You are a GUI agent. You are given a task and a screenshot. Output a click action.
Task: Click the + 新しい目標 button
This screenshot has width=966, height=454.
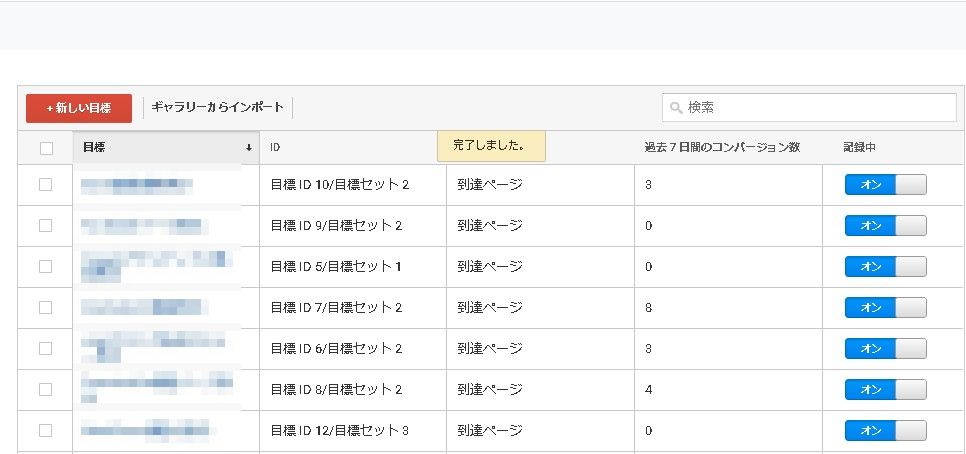point(78,108)
